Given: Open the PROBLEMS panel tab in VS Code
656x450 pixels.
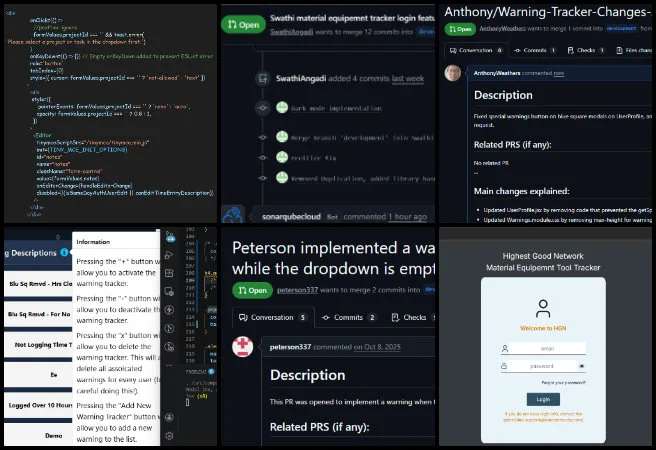Looking at the screenshot, I should [x=196, y=371].
